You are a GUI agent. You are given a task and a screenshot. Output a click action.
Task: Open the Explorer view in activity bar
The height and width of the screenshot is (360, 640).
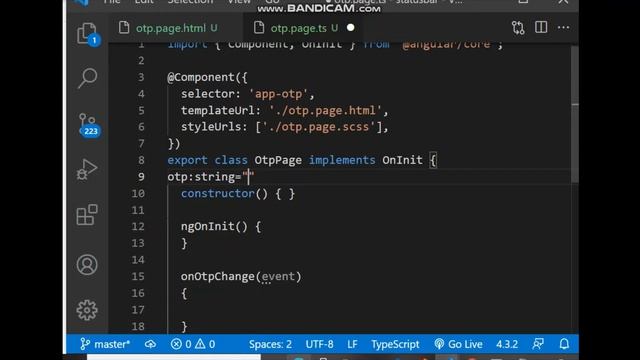coord(87,33)
